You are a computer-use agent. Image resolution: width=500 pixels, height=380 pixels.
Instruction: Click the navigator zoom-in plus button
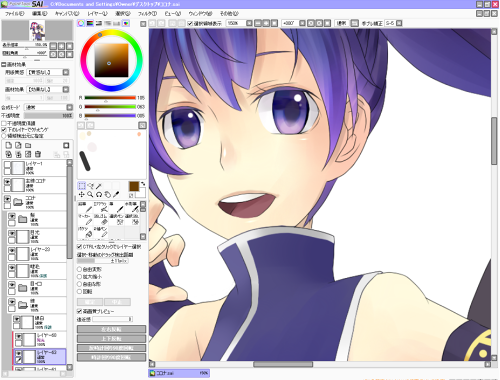pos(62,46)
